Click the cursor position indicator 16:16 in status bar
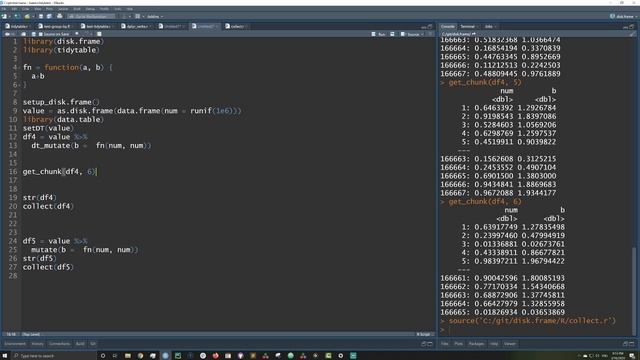The image size is (640, 360). tap(11, 334)
